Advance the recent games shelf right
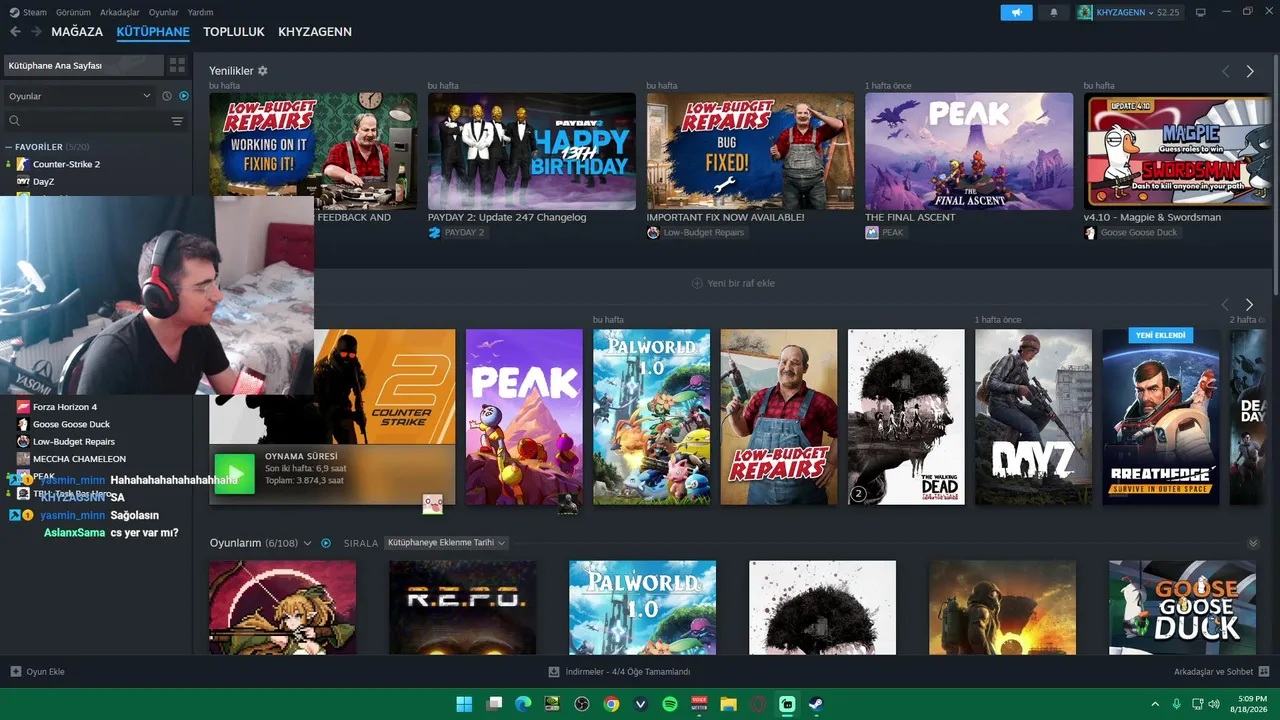Image resolution: width=1280 pixels, height=720 pixels. point(1249,304)
